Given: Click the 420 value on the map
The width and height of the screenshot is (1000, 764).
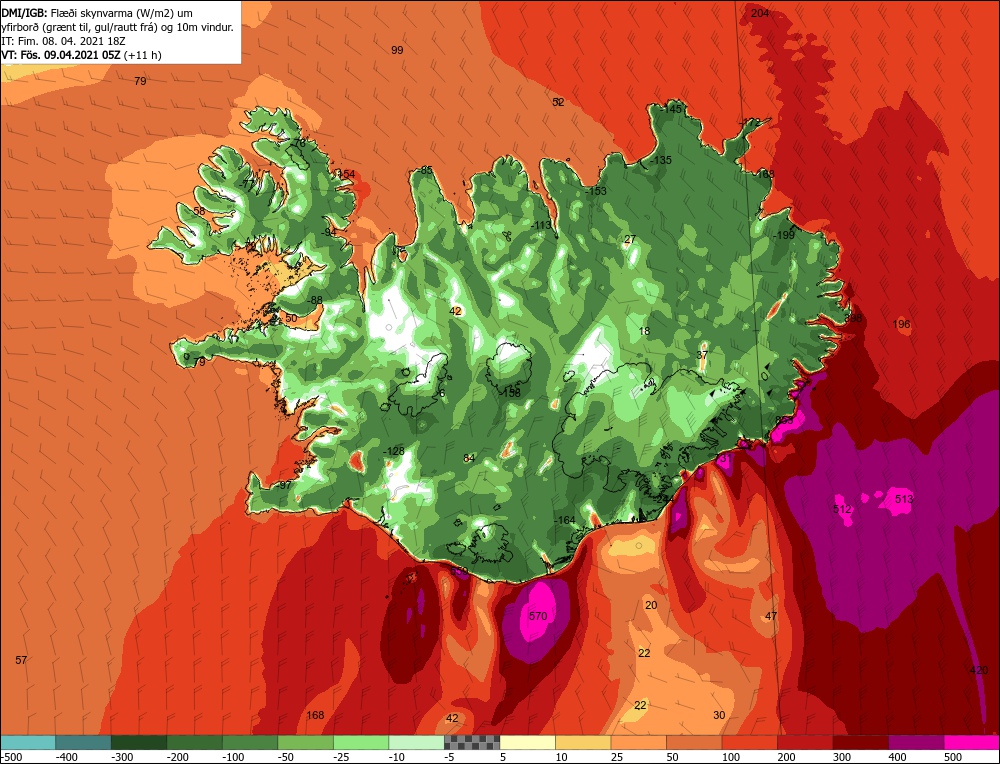Looking at the screenshot, I should pyautogui.click(x=978, y=670).
